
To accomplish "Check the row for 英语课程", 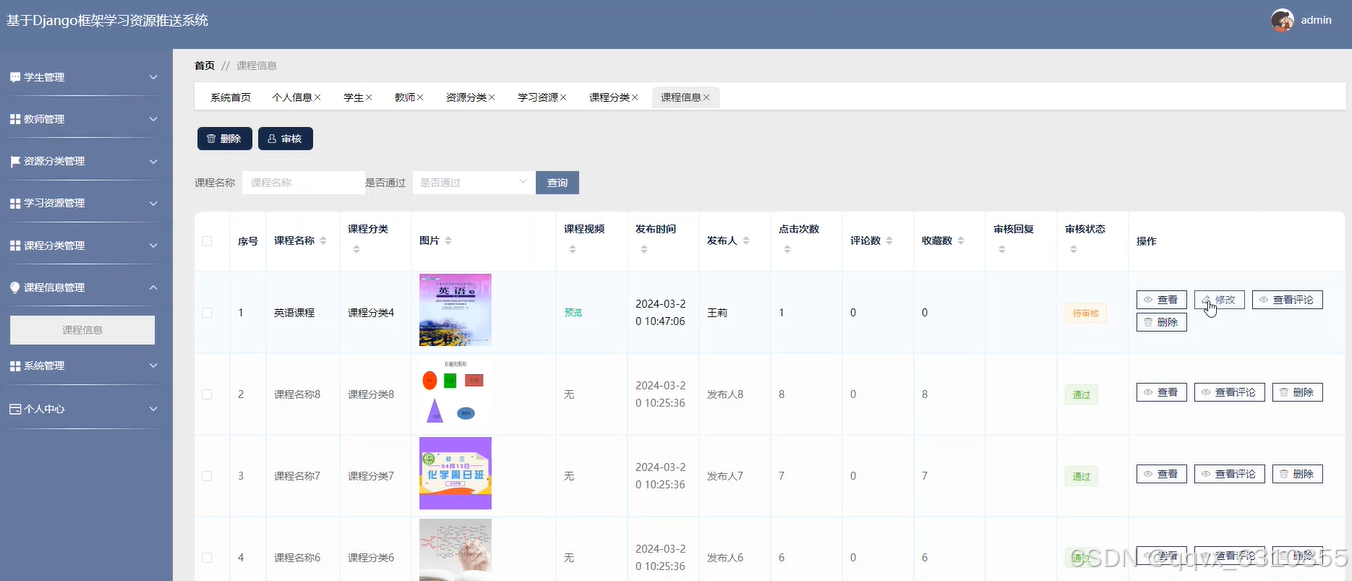I will [x=207, y=313].
